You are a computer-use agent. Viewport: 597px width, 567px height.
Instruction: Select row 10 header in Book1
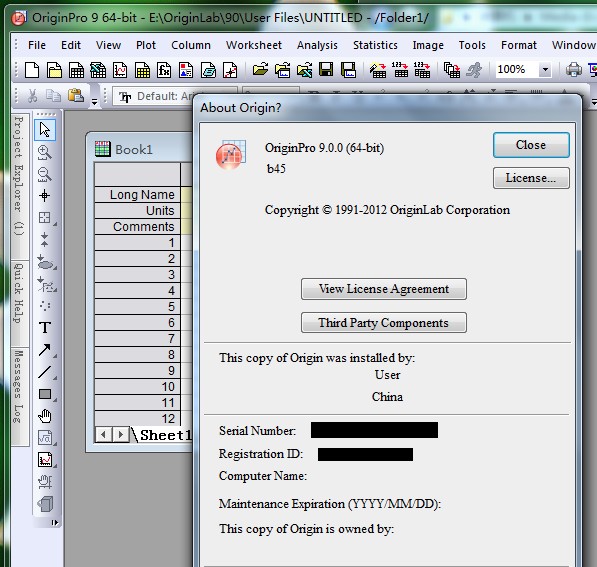tap(137, 387)
